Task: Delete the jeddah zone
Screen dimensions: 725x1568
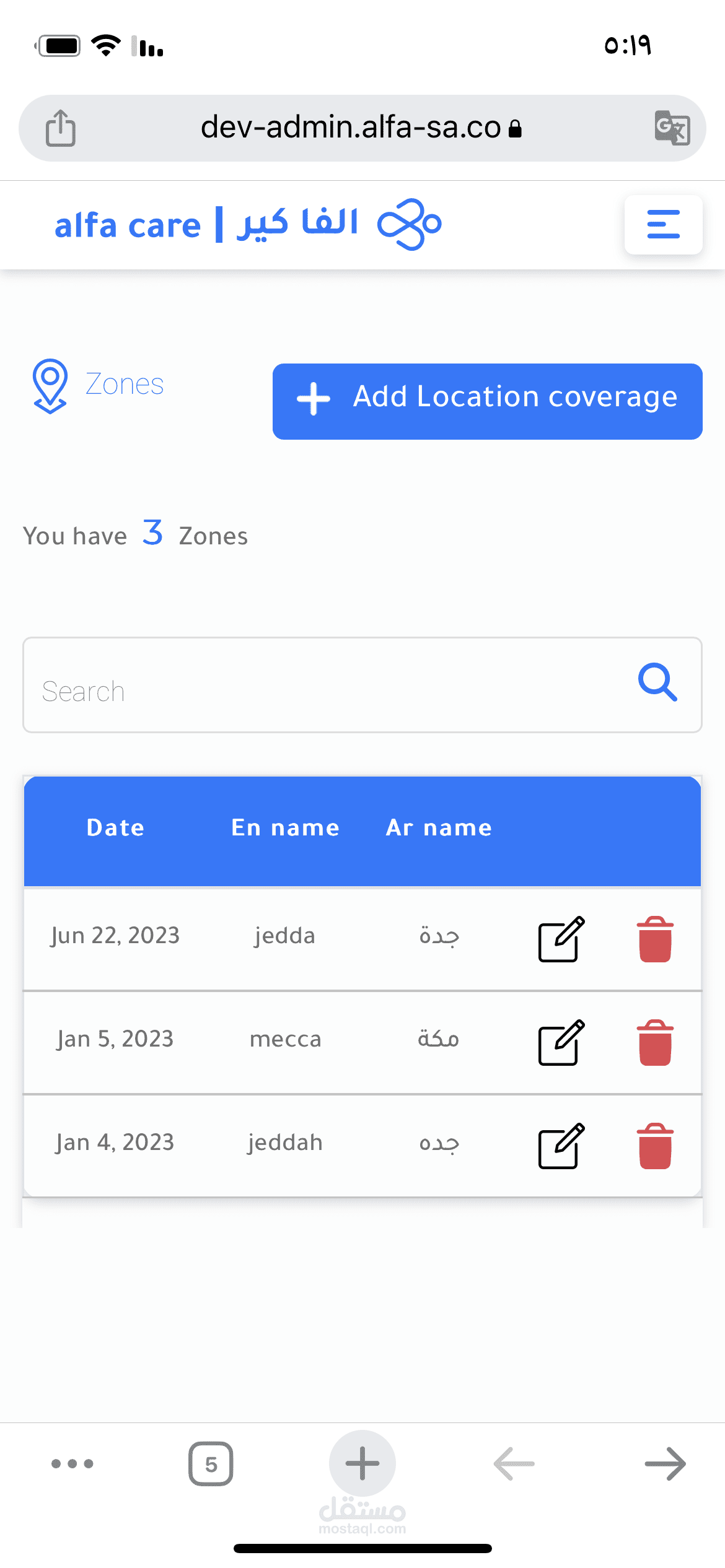Action: [x=655, y=1146]
